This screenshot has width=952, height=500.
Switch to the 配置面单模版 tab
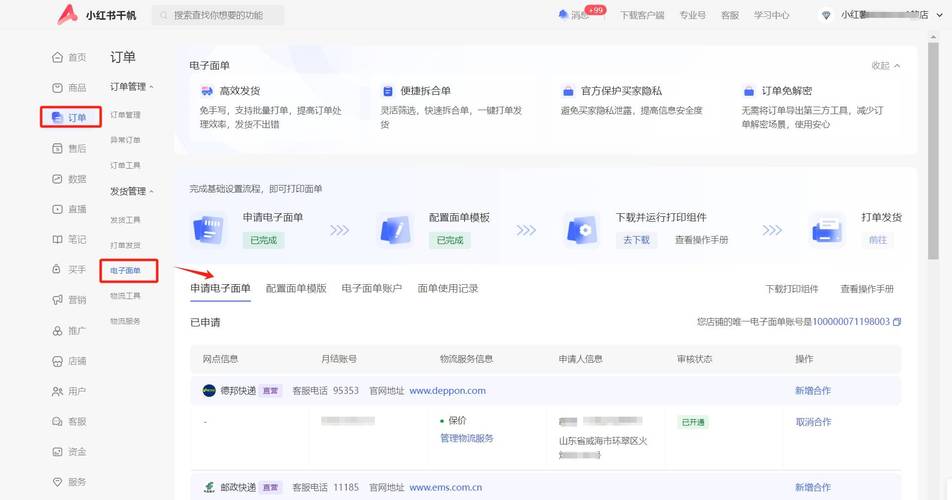pyautogui.click(x=296, y=288)
